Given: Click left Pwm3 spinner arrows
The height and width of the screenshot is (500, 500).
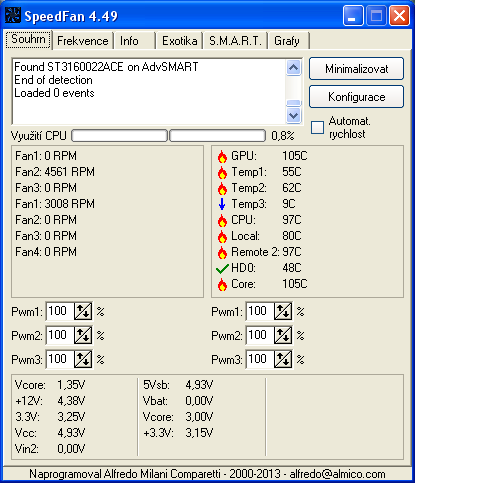Looking at the screenshot, I should pyautogui.click(x=83, y=359).
